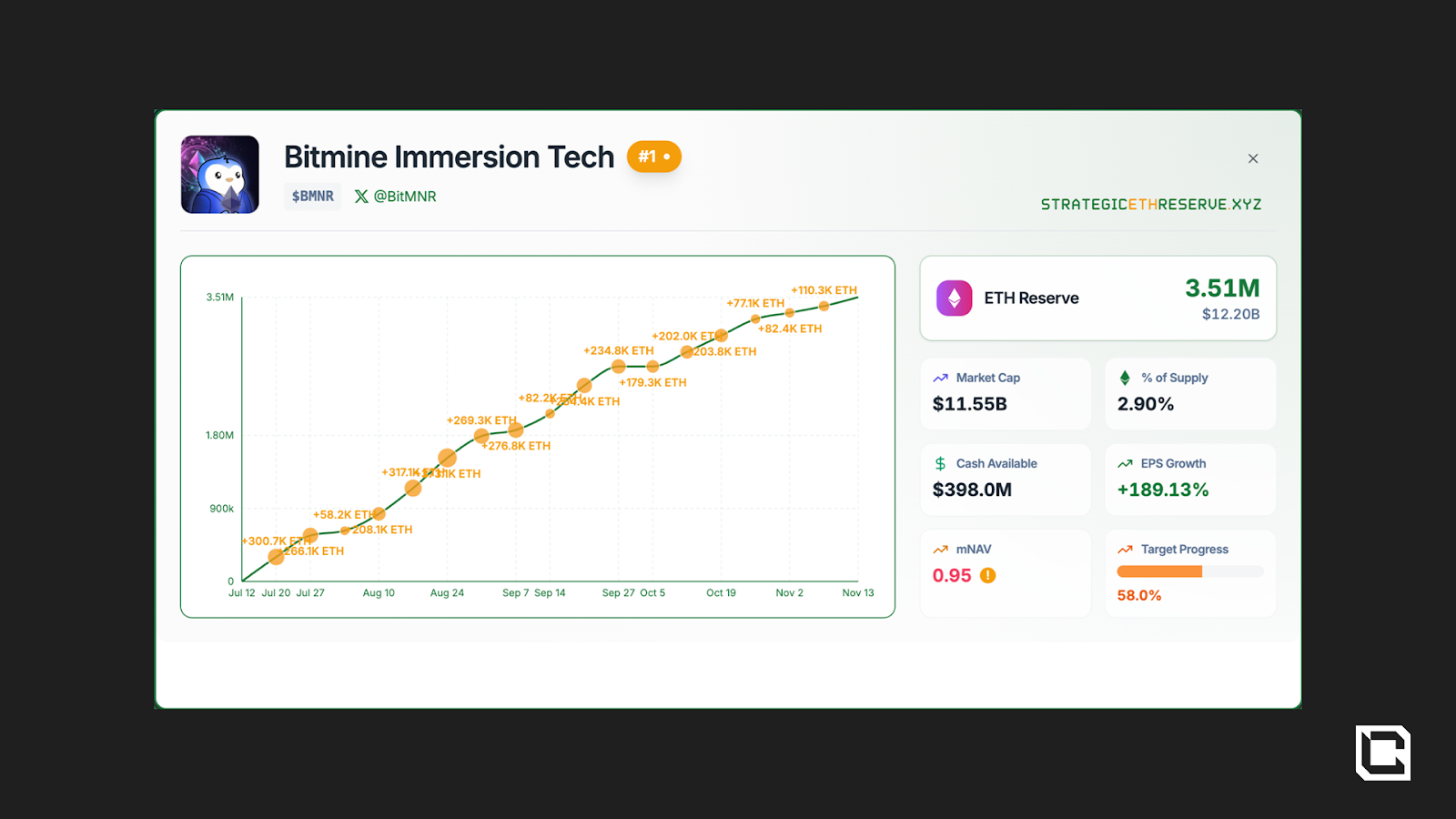Close the Bitmine Immersion Tech card
The width and height of the screenshot is (1456, 819).
pos(1253,158)
